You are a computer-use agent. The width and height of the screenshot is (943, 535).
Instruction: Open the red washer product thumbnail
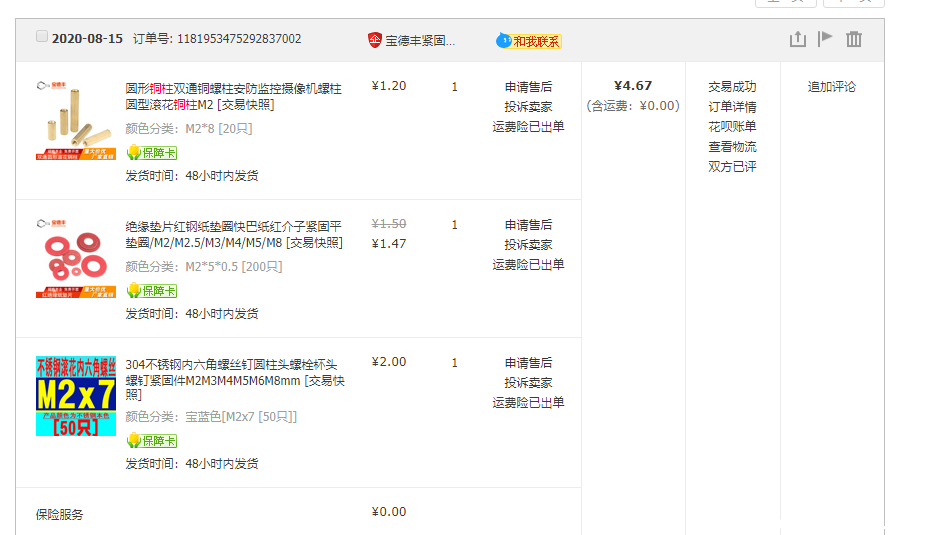coord(76,258)
